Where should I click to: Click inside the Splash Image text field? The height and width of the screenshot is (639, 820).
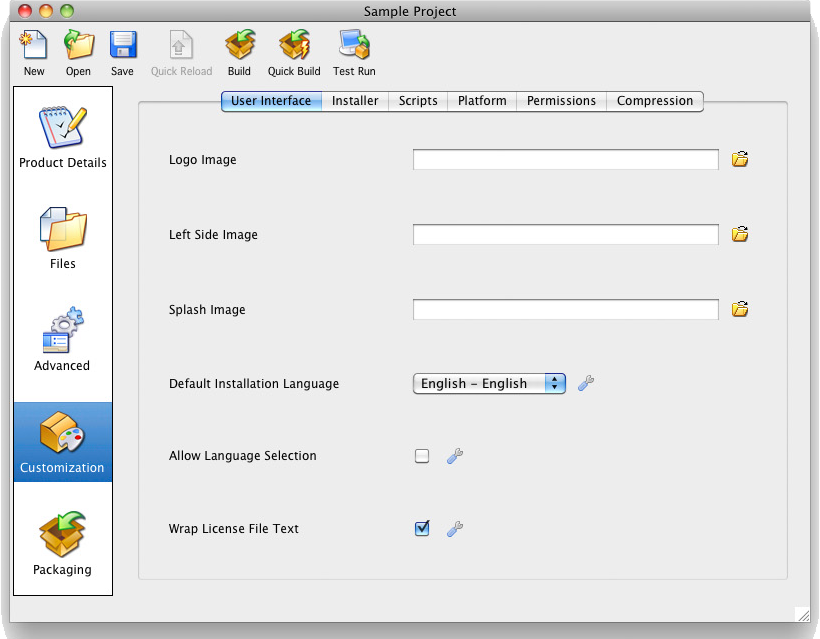coord(565,310)
